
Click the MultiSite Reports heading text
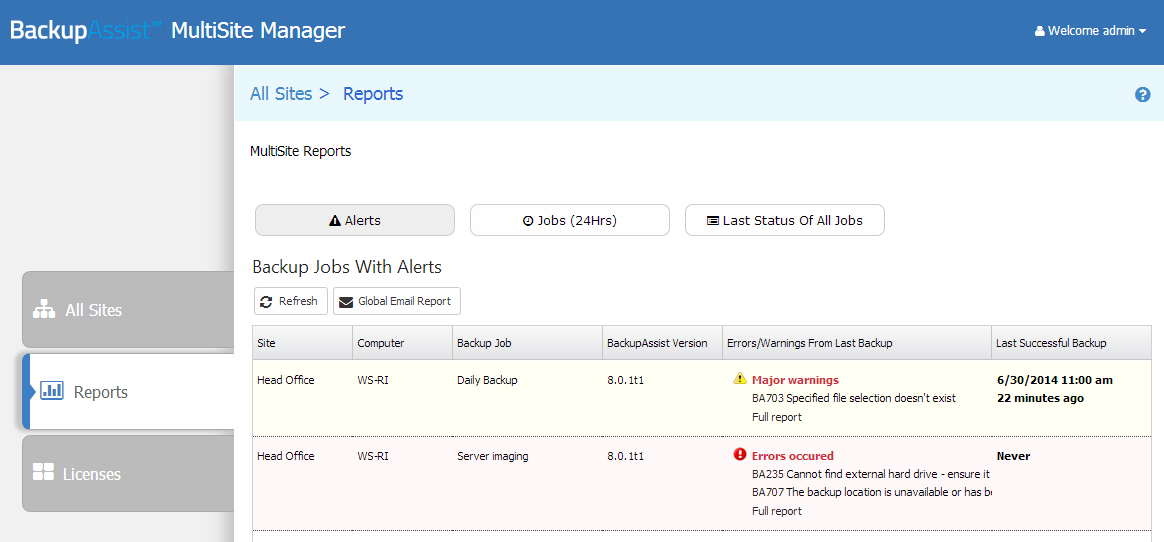[301, 151]
